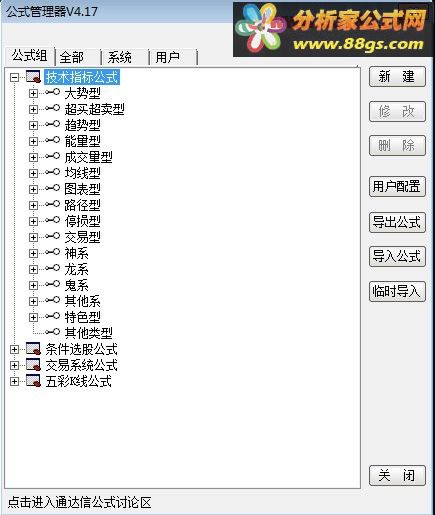The height and width of the screenshot is (515, 435).
Task: Expand the 停损型 node
Action: [x=33, y=222]
